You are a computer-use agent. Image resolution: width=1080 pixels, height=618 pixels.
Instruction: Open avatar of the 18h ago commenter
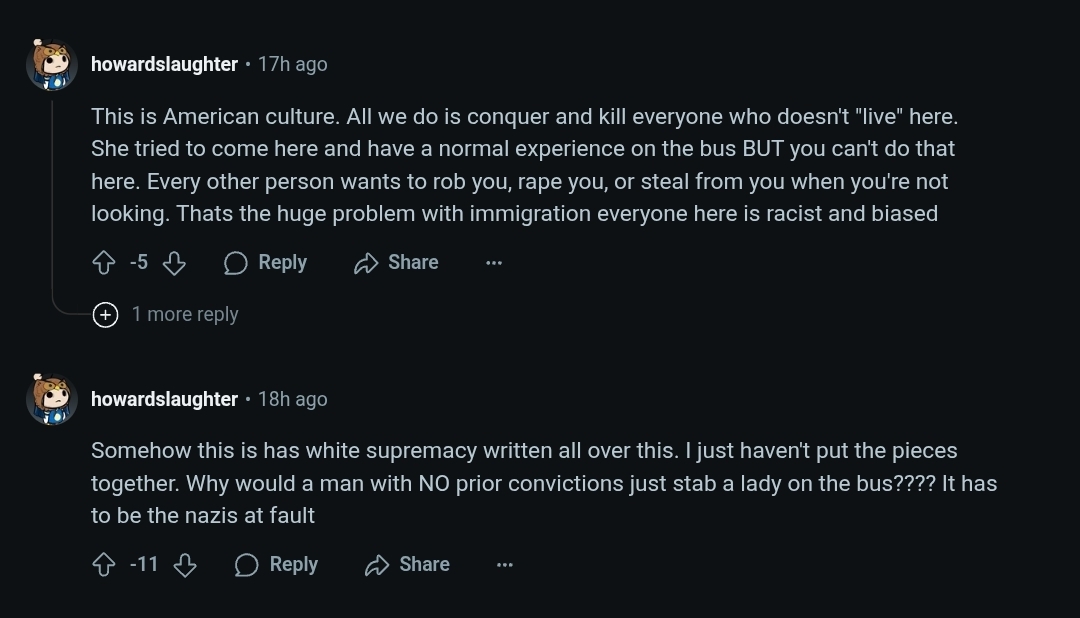click(52, 399)
